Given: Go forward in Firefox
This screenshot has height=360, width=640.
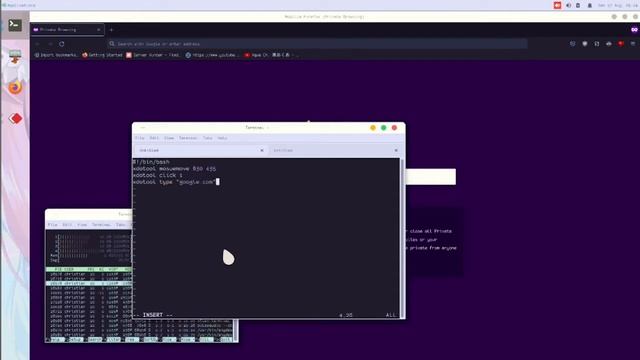Looking at the screenshot, I should 50,44.
